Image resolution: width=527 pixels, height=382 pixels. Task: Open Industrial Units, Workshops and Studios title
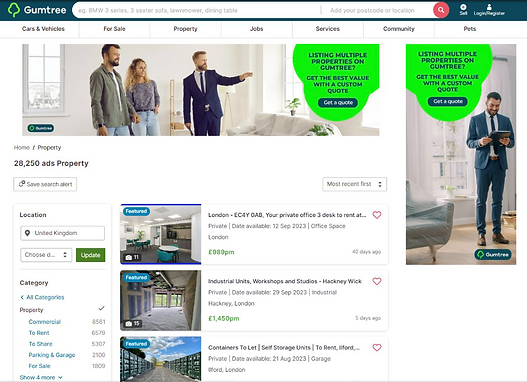[285, 281]
